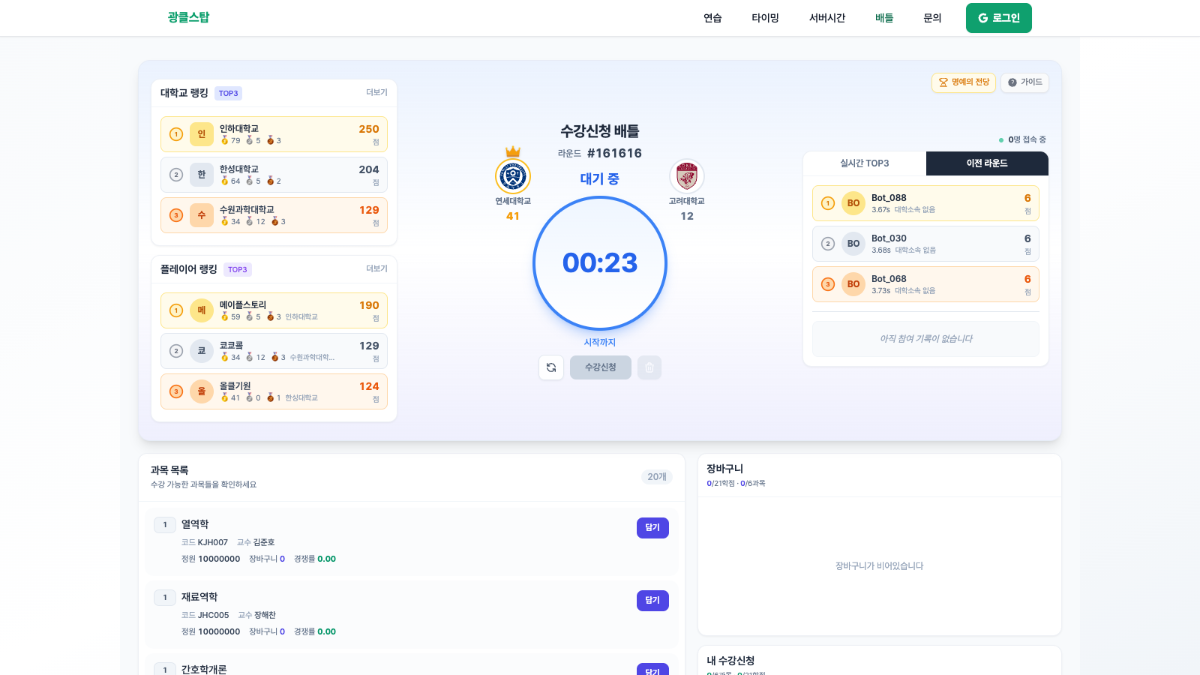The image size is (1200, 675).
Task: Click the 00:23 countdown timer circle
Action: [600, 263]
